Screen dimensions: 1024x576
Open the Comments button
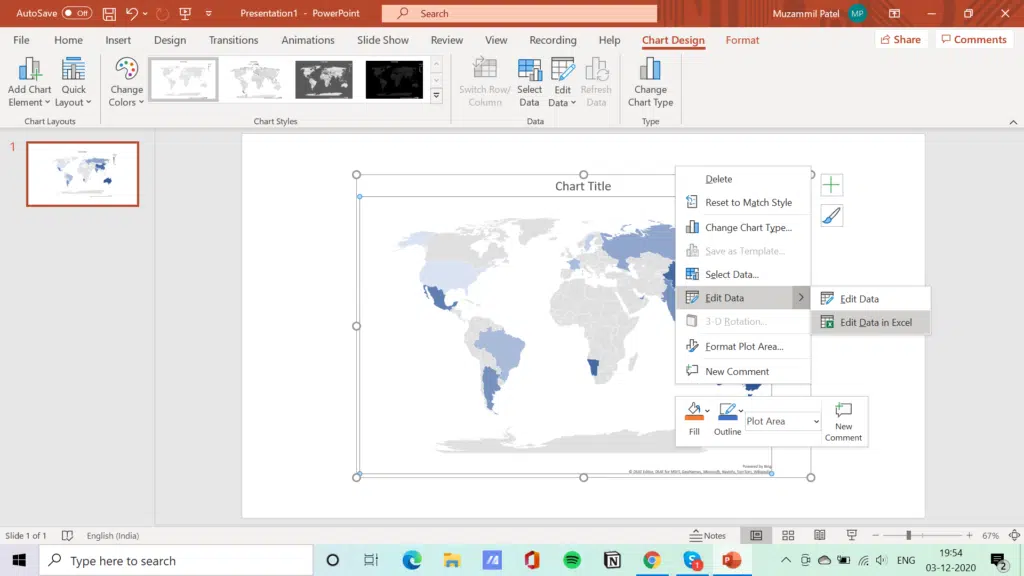click(973, 40)
